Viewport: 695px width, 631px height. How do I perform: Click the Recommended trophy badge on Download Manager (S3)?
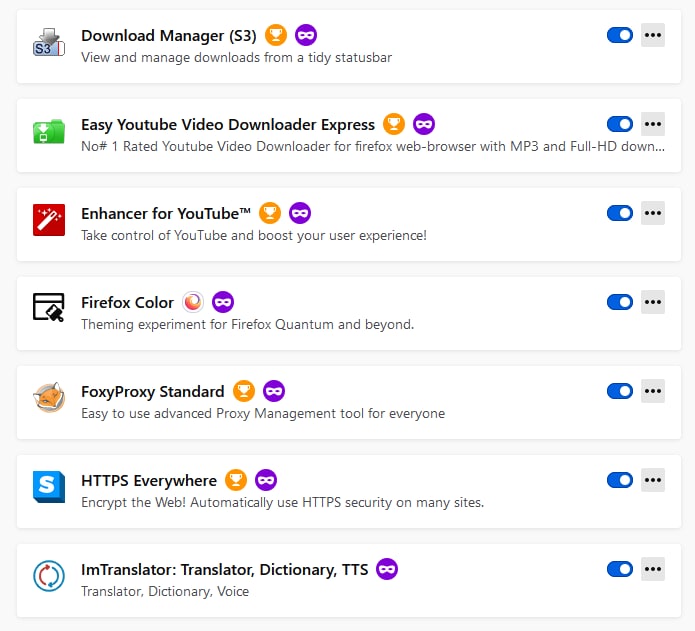tap(276, 35)
